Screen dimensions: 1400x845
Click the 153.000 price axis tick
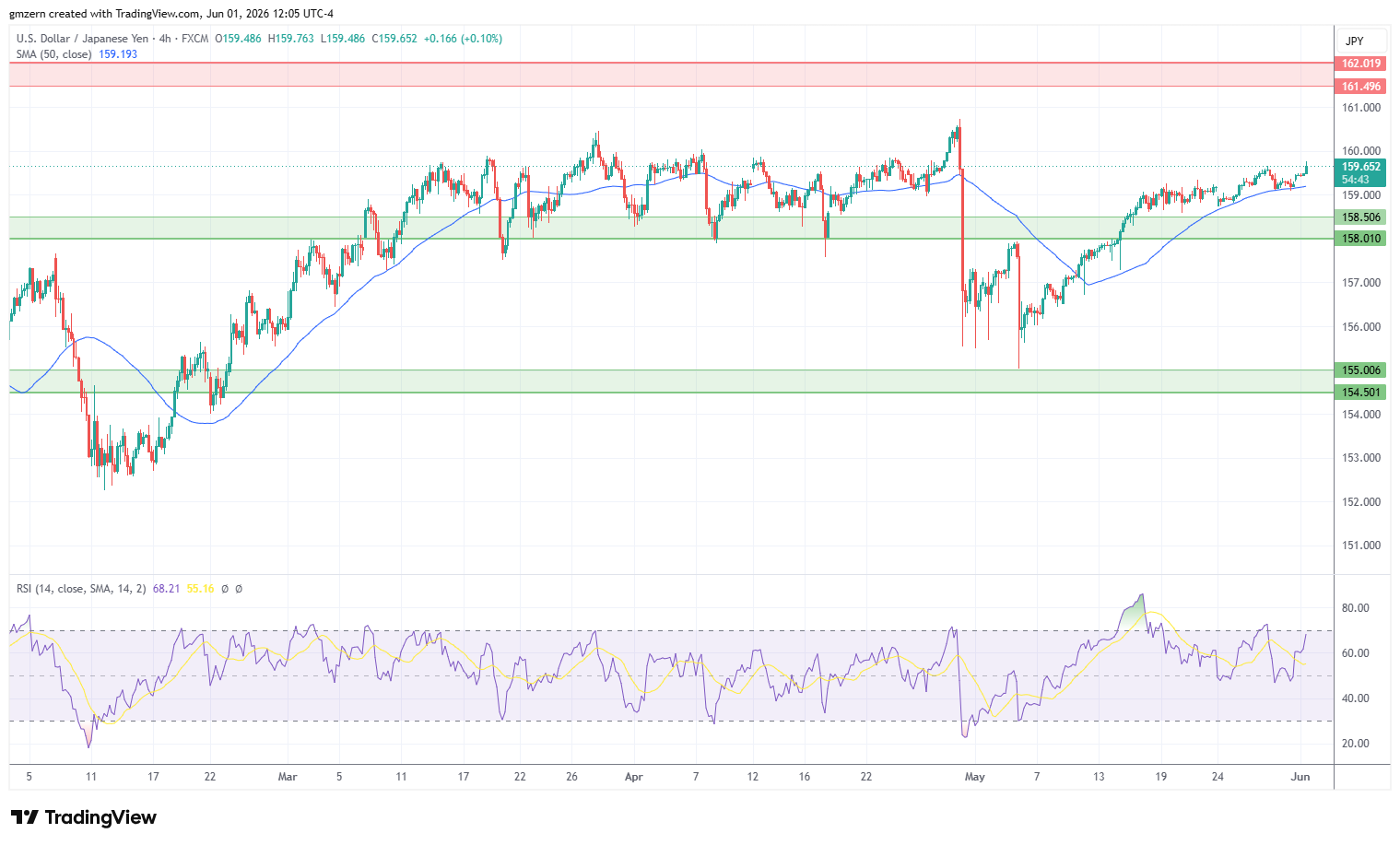tap(1360, 458)
